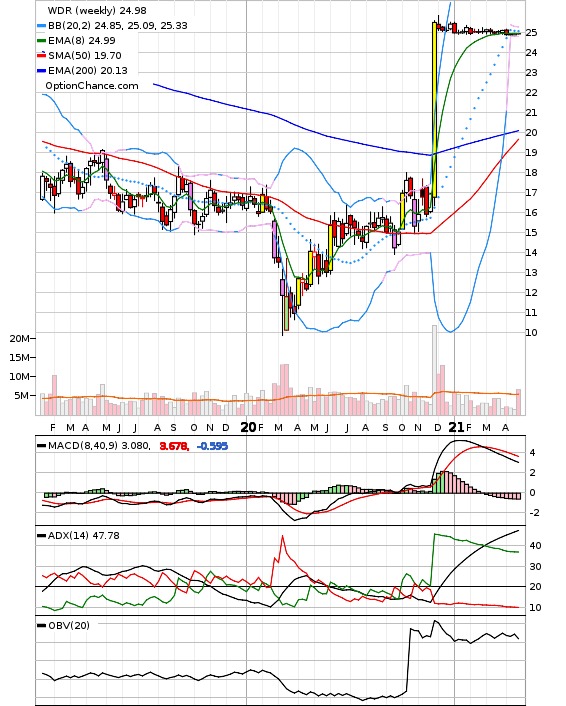The height and width of the screenshot is (706, 566).
Task: Select the OBV(20) indicator label
Action: click(69, 625)
